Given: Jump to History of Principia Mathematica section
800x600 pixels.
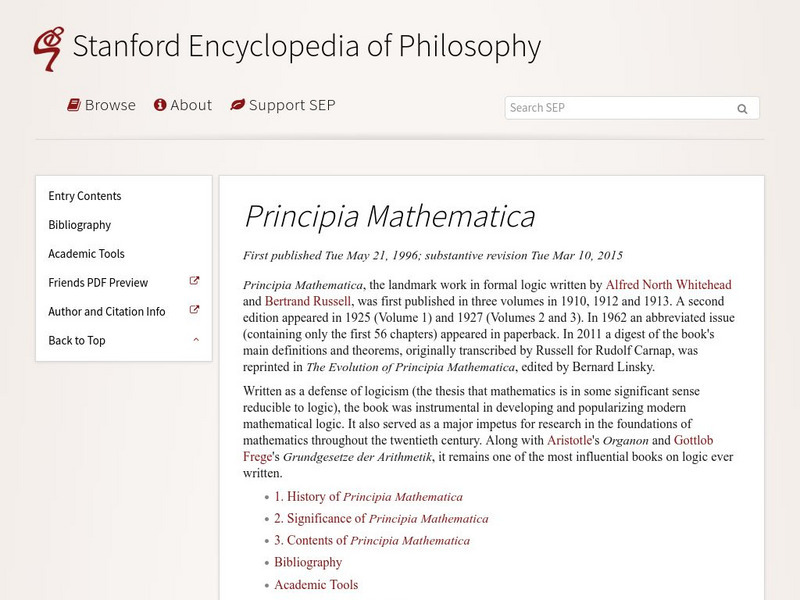Looking at the screenshot, I should pyautogui.click(x=368, y=497).
